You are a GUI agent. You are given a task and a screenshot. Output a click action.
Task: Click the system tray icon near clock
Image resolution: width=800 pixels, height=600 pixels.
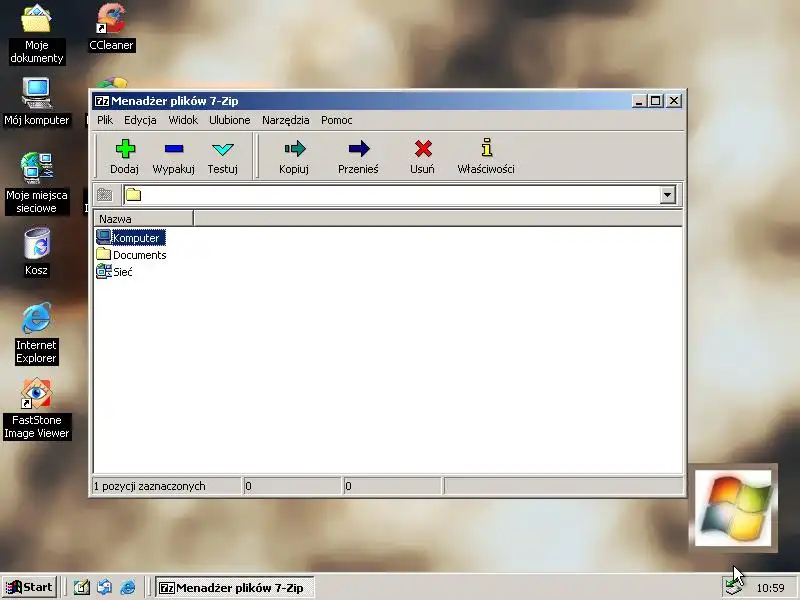(x=732, y=588)
